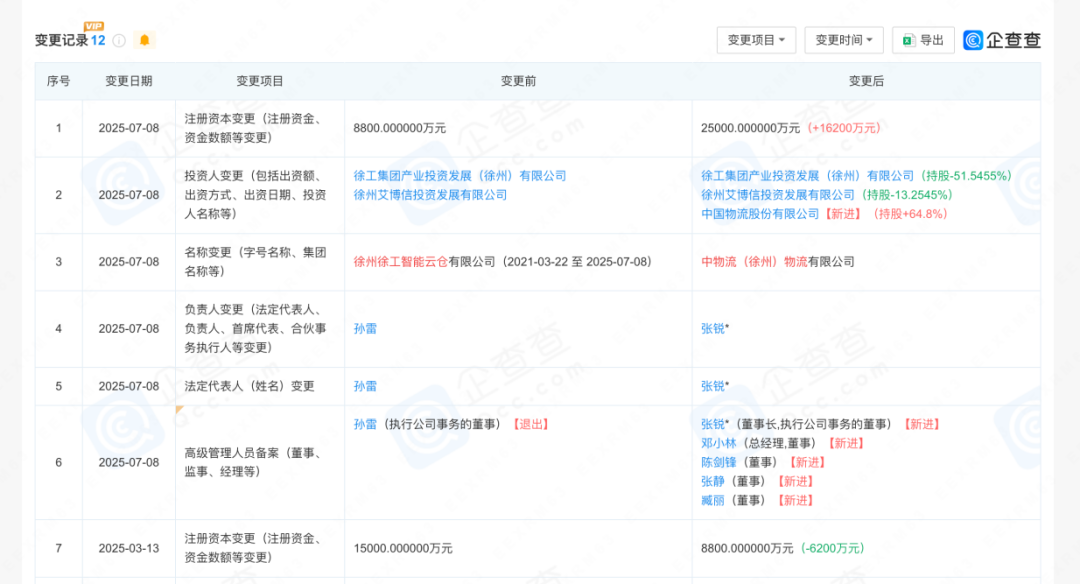Open 徐工集团产业投资发展（徐州）有限公司 in 变更前 column
The height and width of the screenshot is (584, 1080).
coord(459,176)
